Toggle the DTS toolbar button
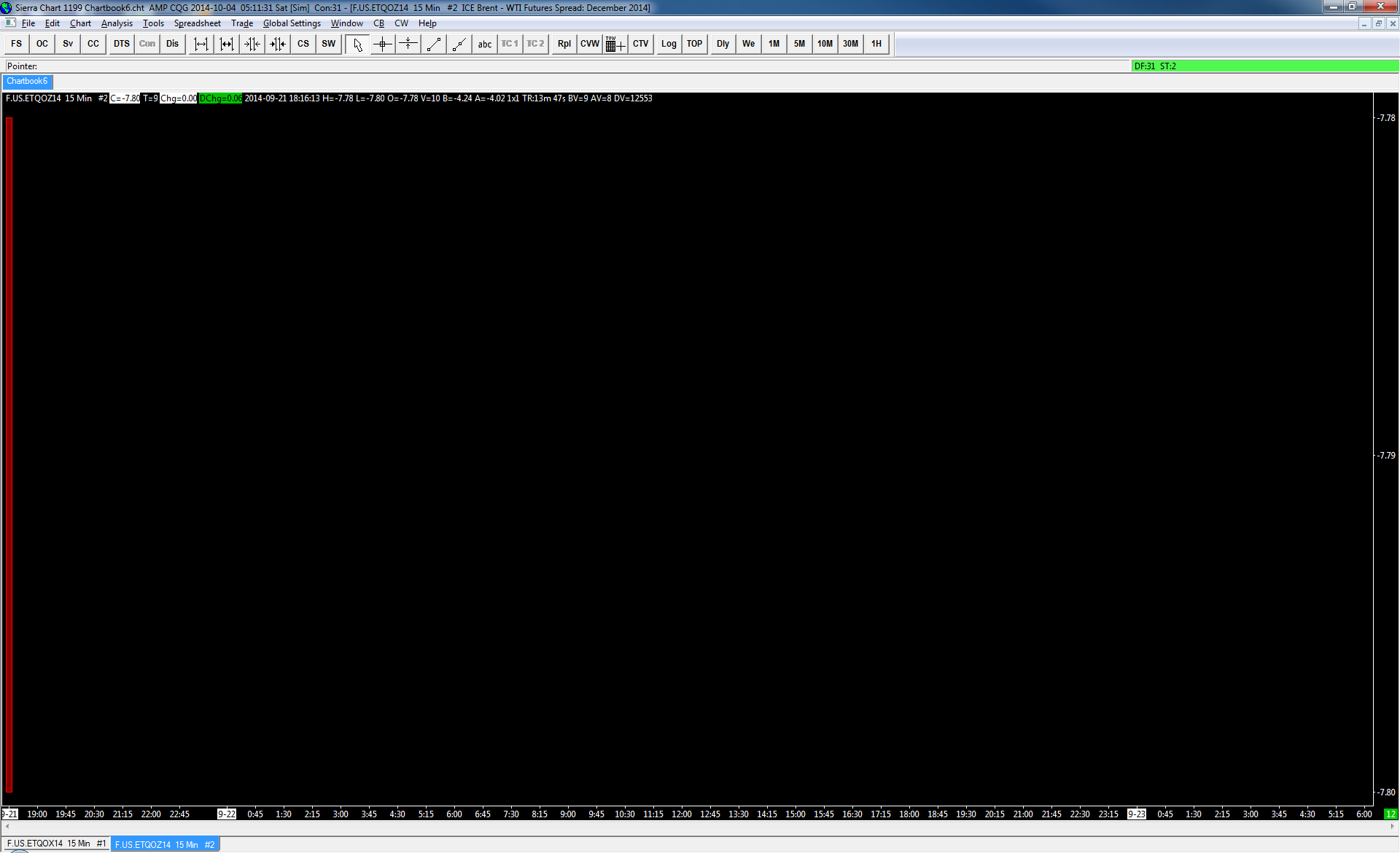Screen dimensions: 1400x853 point(121,44)
